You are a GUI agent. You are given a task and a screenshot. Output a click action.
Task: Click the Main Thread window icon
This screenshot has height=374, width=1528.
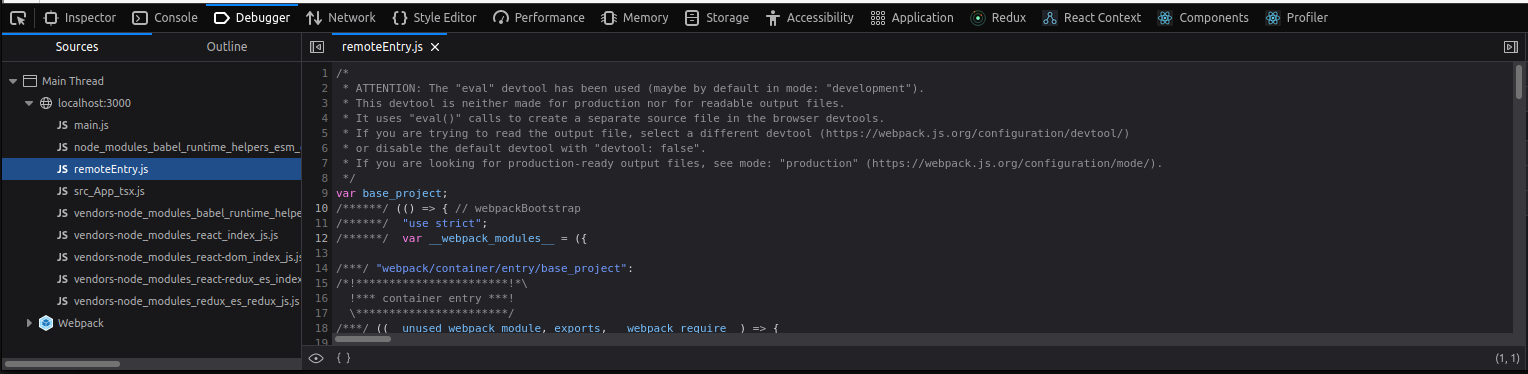click(29, 81)
